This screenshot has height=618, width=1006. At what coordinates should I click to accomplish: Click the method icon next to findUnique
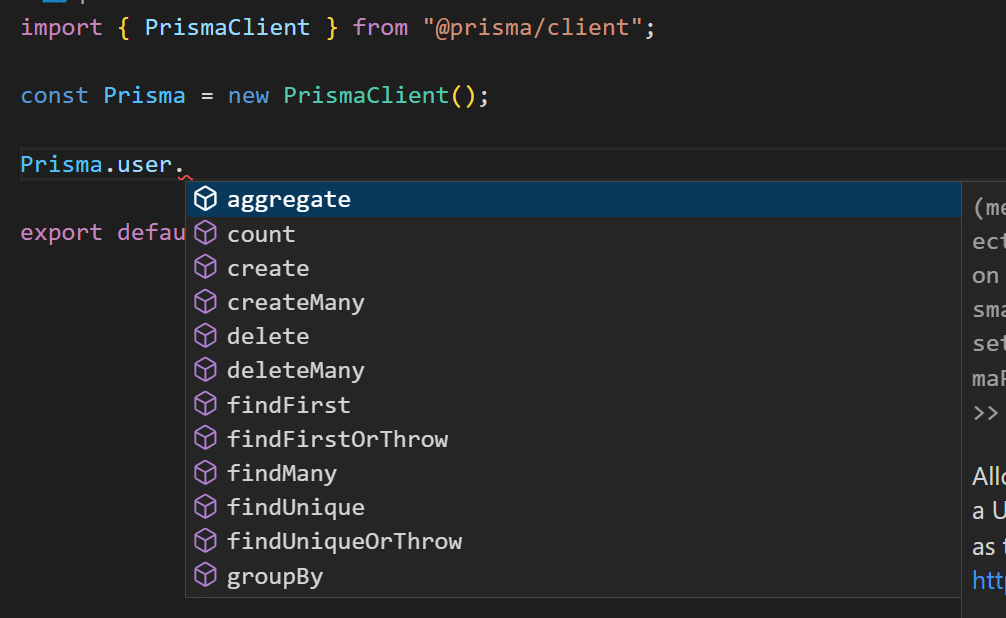[x=205, y=506]
